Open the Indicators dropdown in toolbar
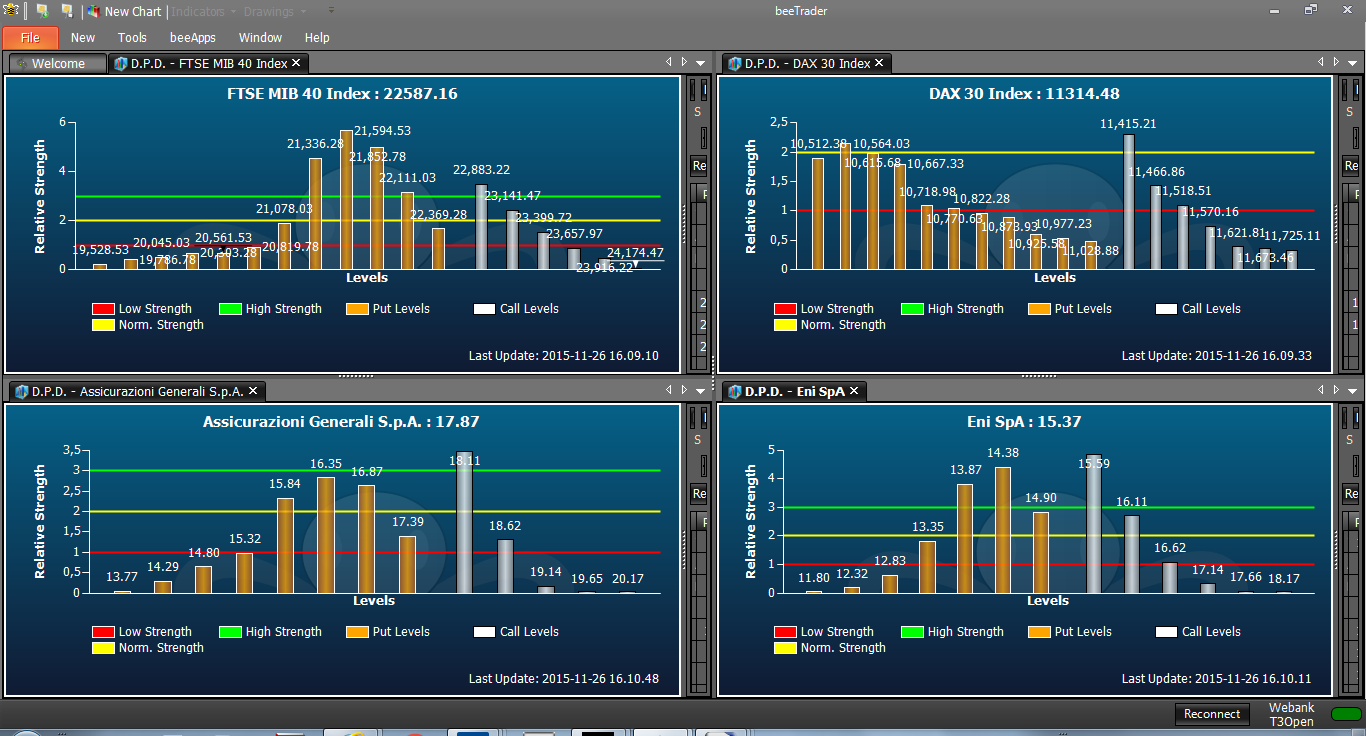Screen dimensions: 1366x736 [203, 12]
